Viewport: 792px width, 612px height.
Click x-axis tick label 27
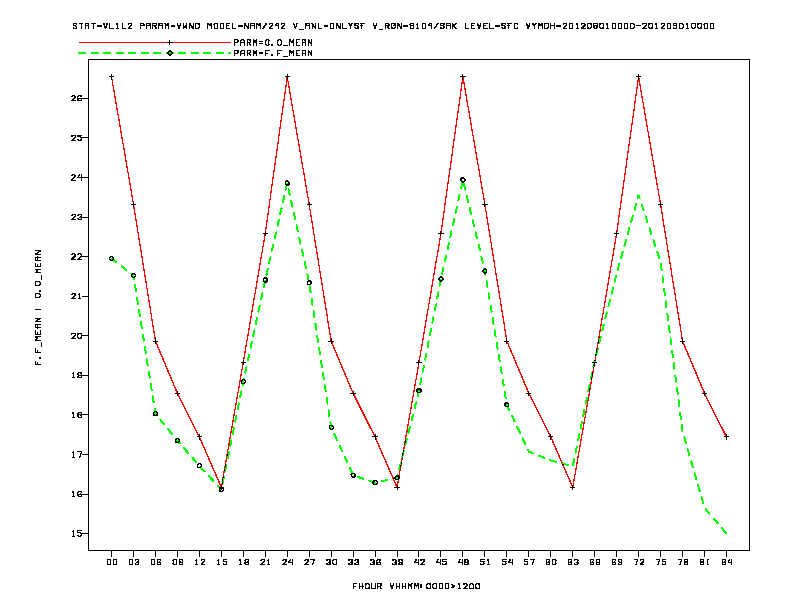tap(309, 562)
